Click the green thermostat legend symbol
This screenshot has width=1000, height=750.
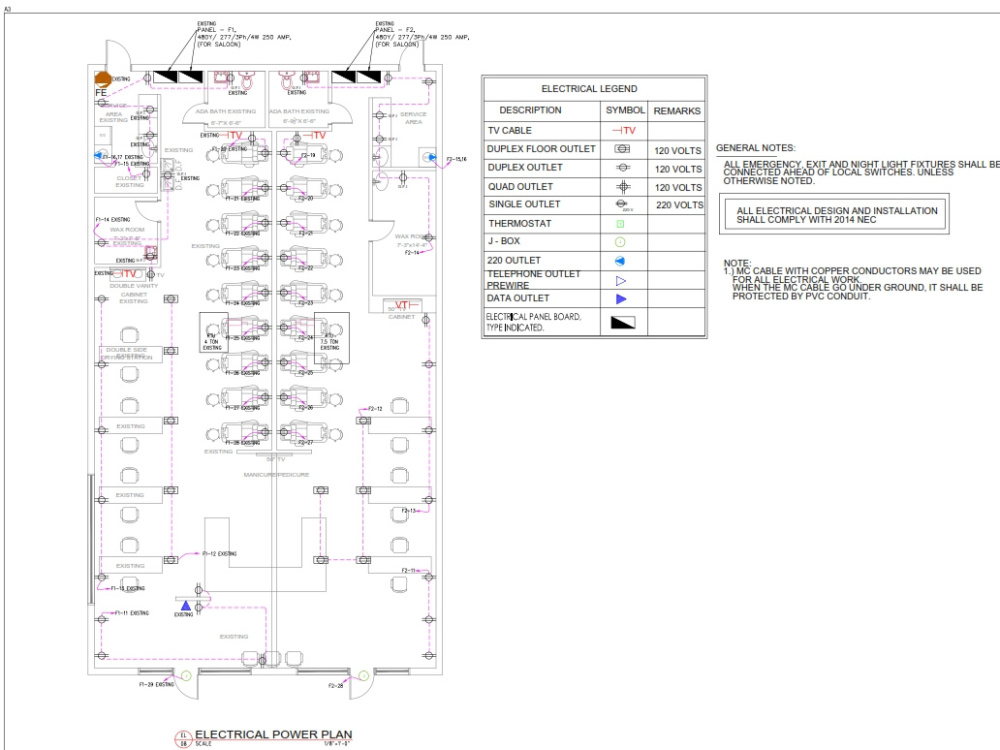[x=621, y=224]
